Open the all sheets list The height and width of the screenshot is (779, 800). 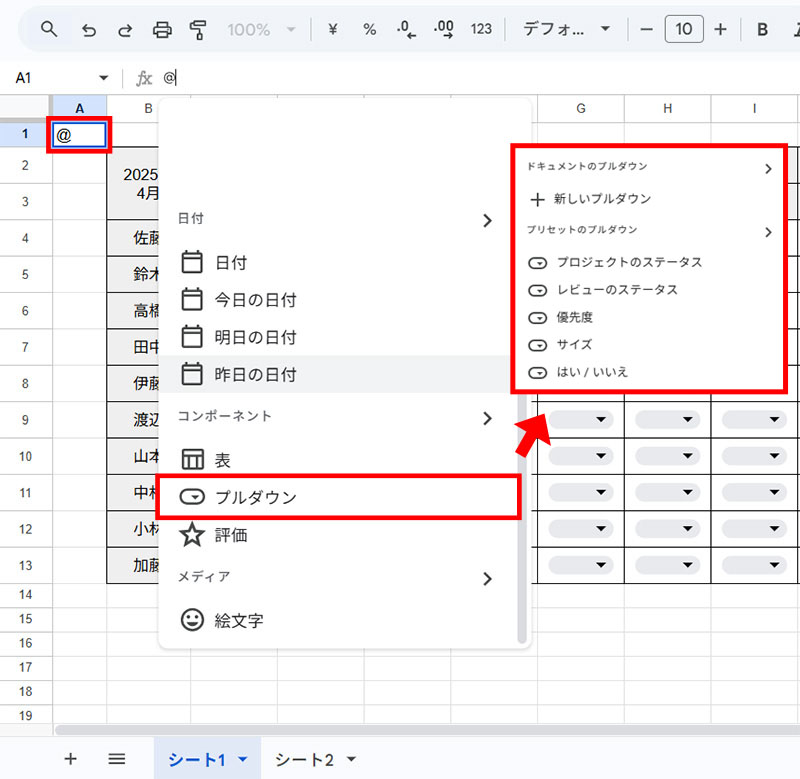coord(117,759)
